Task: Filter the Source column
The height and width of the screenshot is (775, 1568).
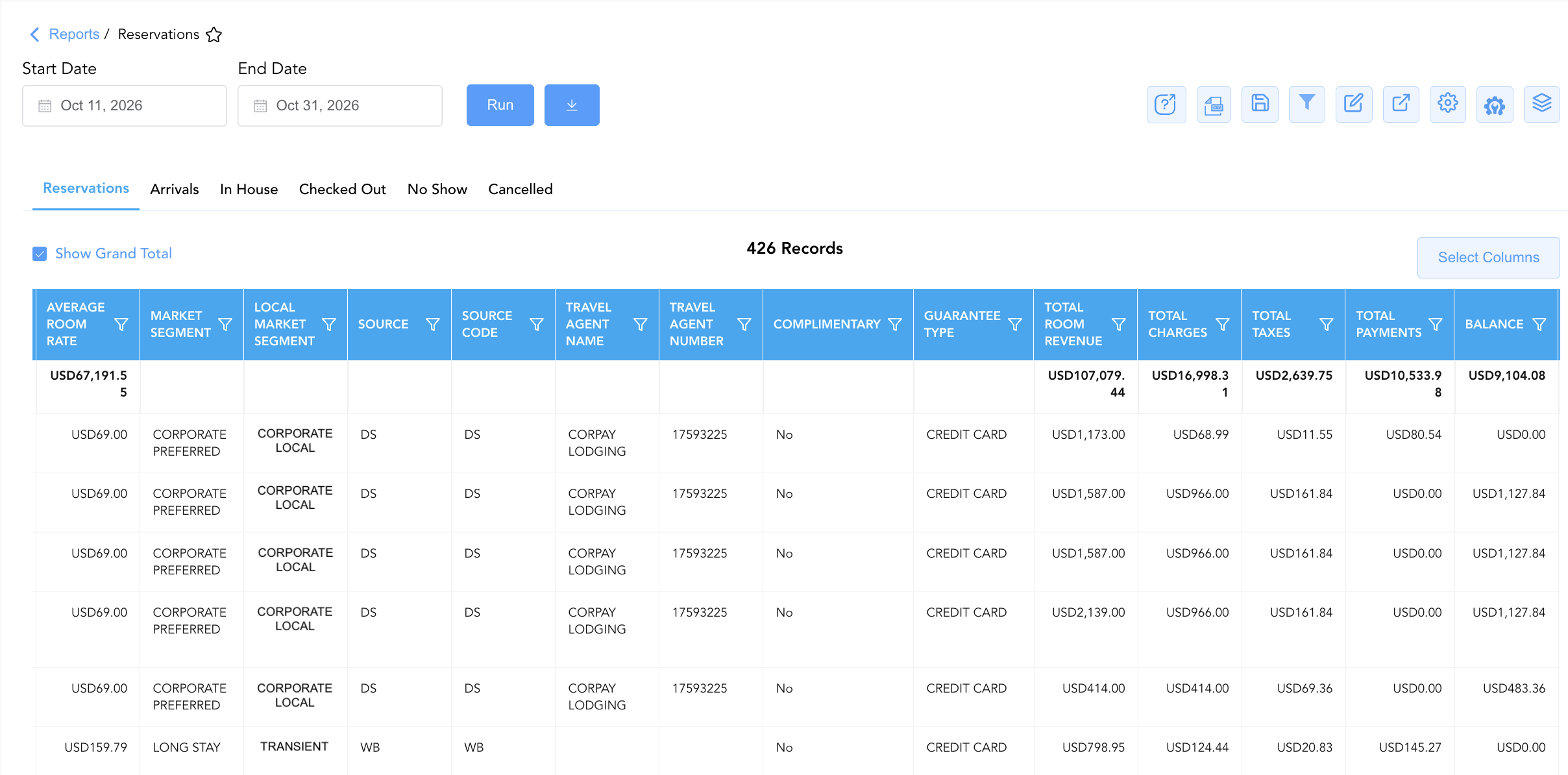Action: pos(433,324)
